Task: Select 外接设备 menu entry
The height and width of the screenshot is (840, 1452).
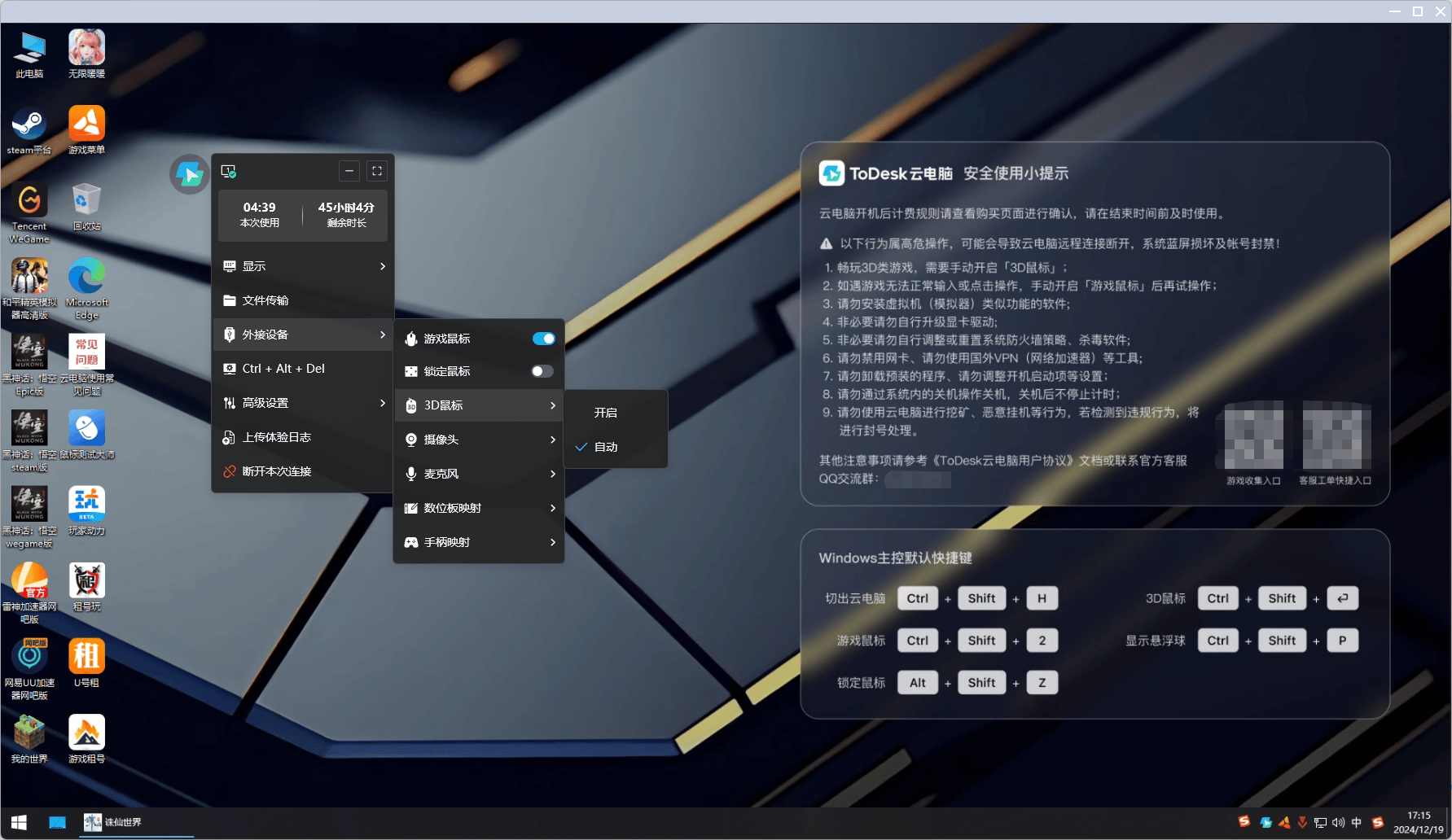Action: pyautogui.click(x=303, y=335)
